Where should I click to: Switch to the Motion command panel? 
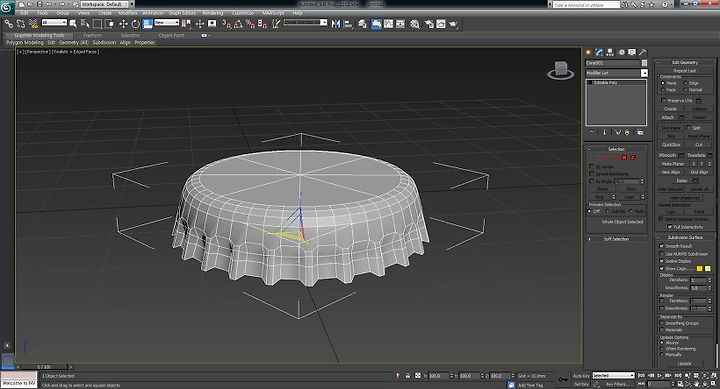pyautogui.click(x=621, y=52)
